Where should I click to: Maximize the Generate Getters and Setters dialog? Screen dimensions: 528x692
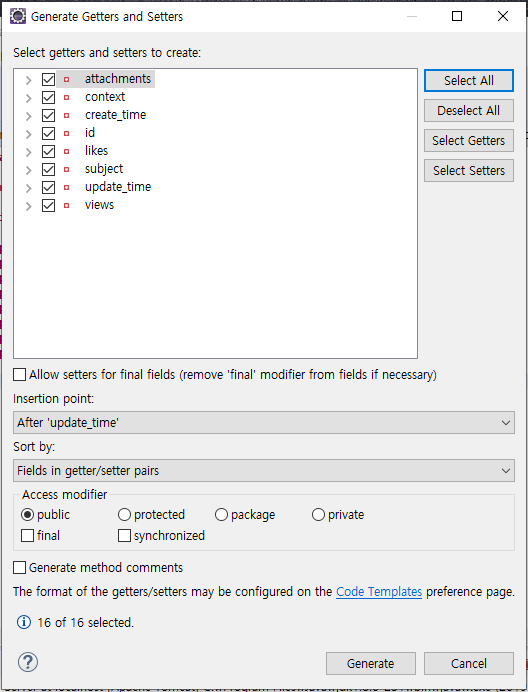tap(457, 16)
